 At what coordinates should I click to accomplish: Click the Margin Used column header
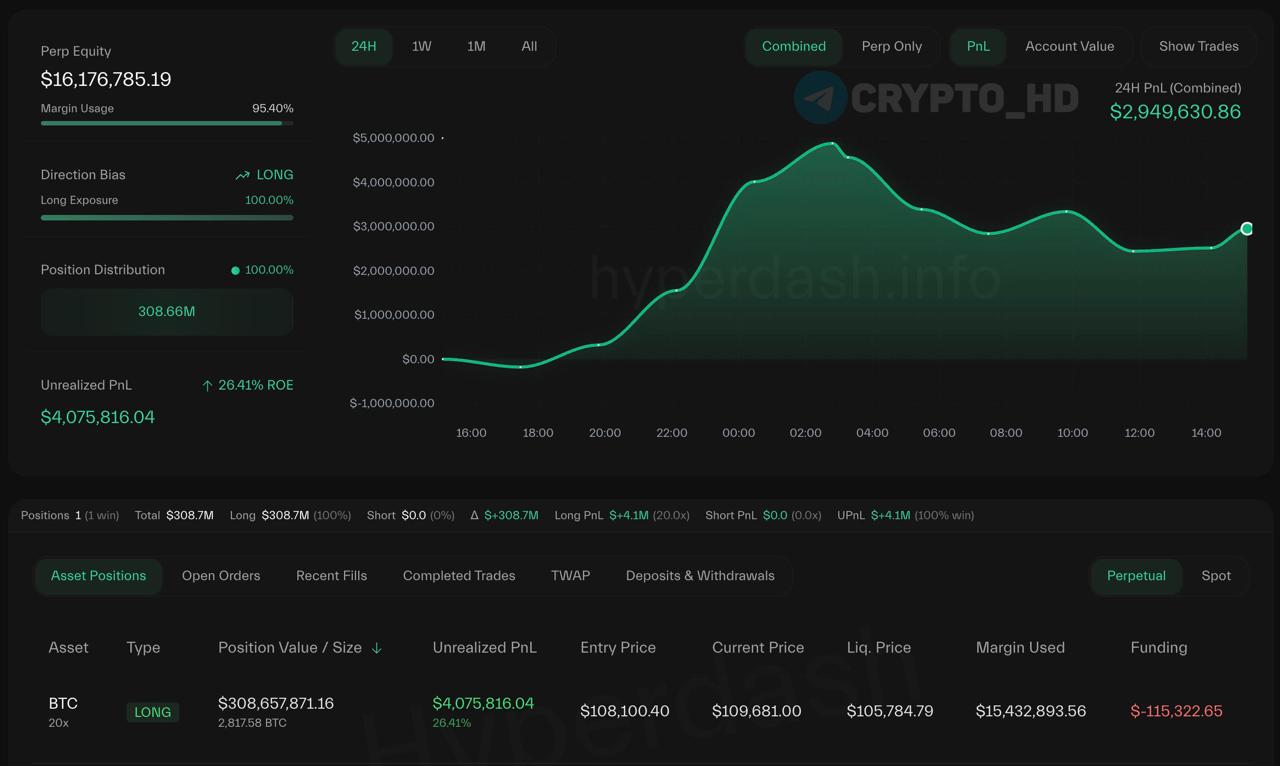coord(1020,648)
